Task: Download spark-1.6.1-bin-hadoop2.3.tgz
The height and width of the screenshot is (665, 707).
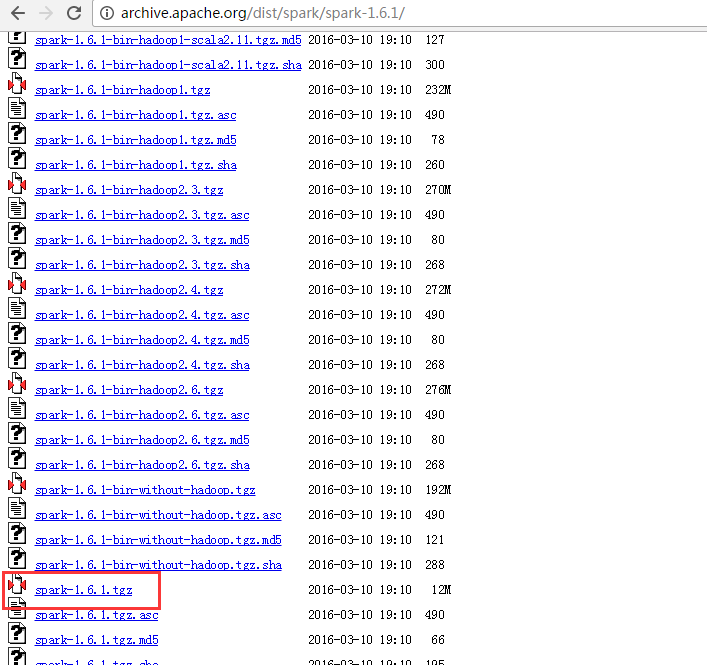Action: tap(129, 190)
